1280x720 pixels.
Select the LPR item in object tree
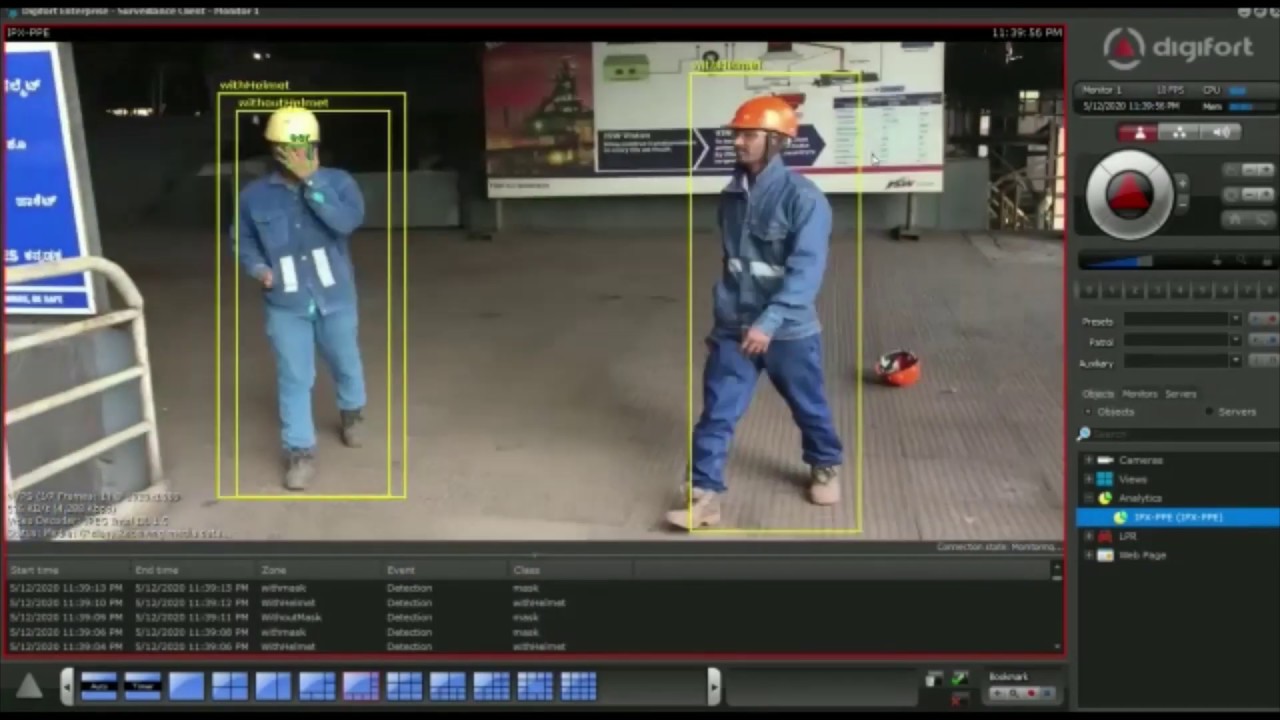click(1127, 536)
